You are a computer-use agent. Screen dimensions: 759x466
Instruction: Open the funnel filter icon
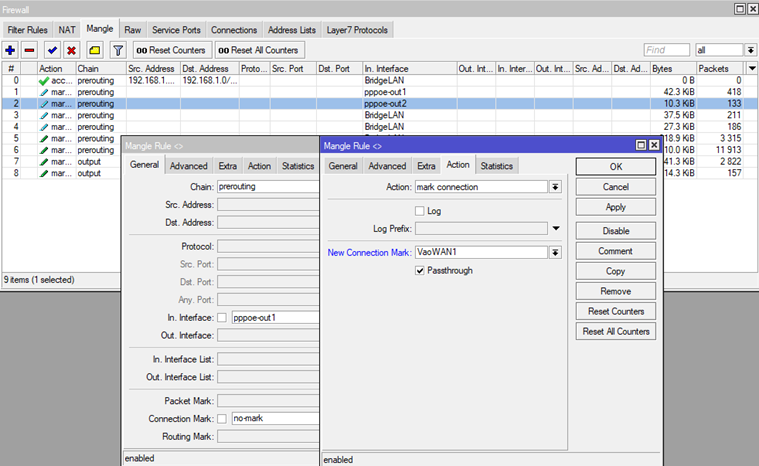(x=117, y=50)
